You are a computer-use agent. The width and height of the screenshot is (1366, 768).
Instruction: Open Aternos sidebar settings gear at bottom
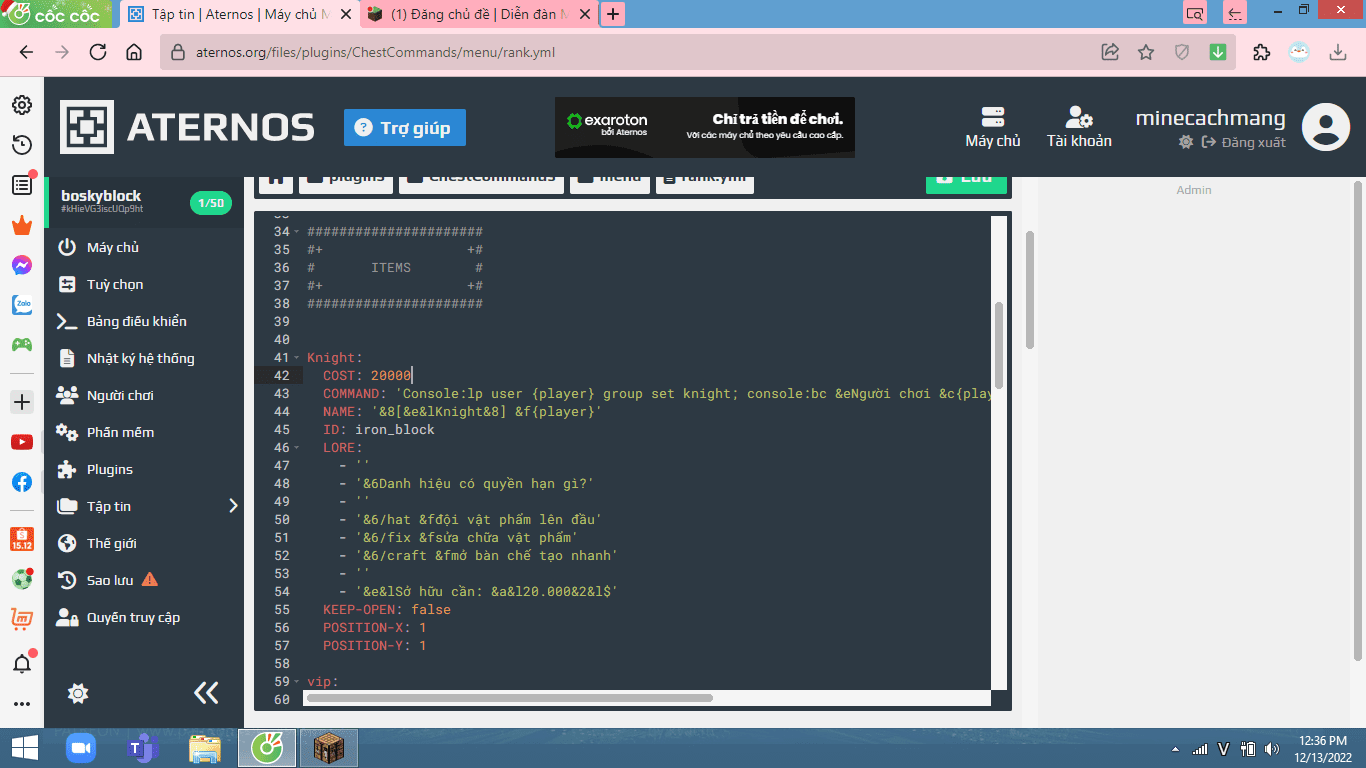click(78, 693)
